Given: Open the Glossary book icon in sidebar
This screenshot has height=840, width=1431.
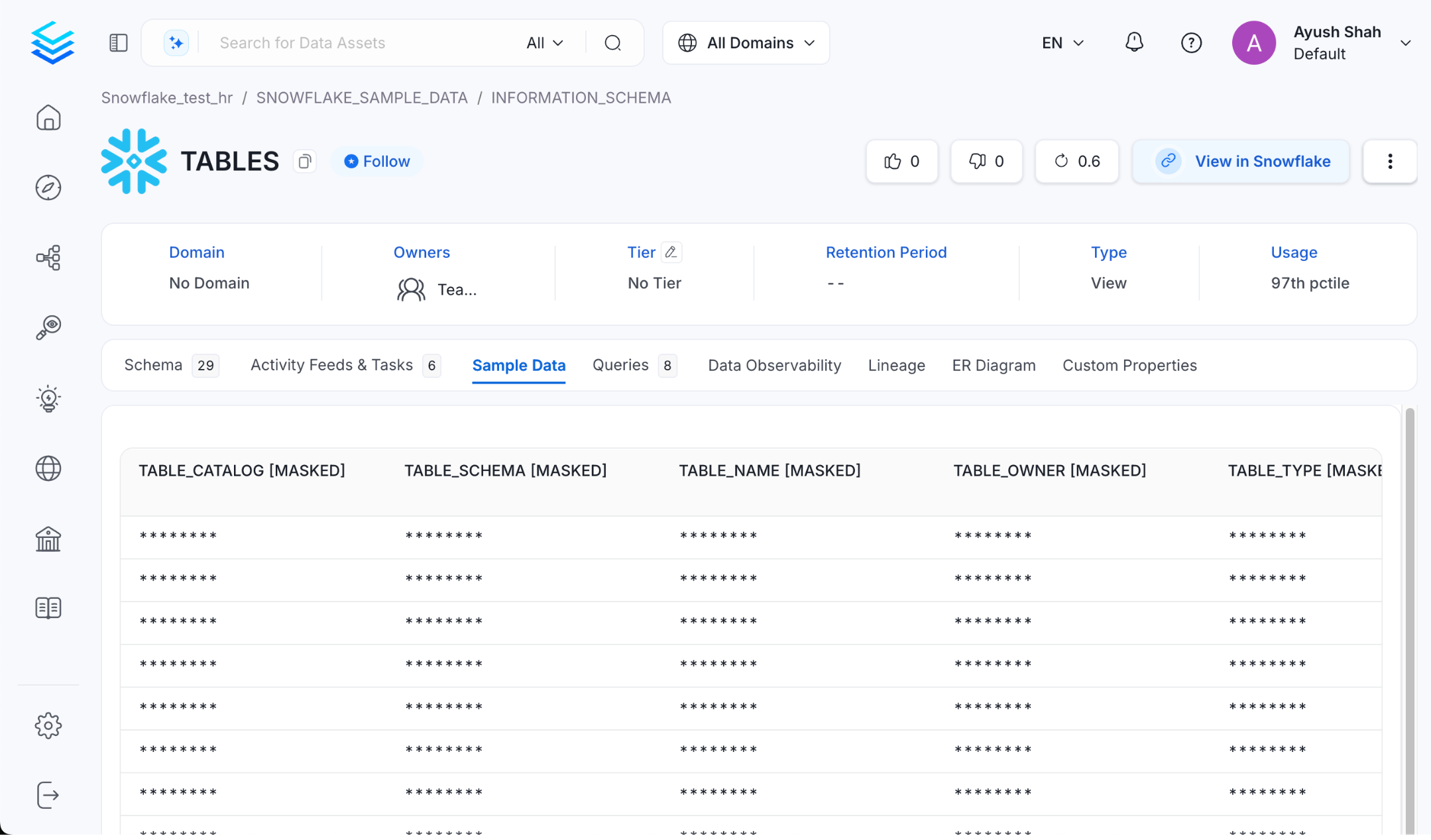Looking at the screenshot, I should pyautogui.click(x=48, y=607).
